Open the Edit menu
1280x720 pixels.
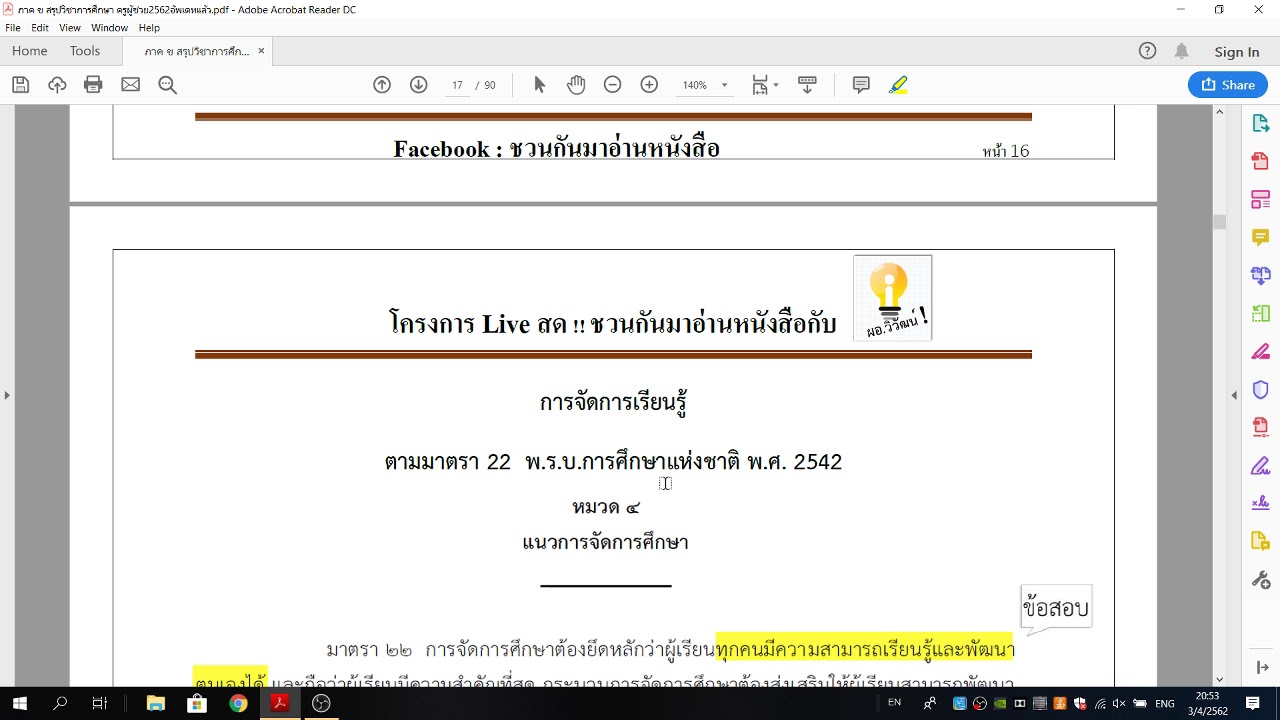click(x=40, y=28)
